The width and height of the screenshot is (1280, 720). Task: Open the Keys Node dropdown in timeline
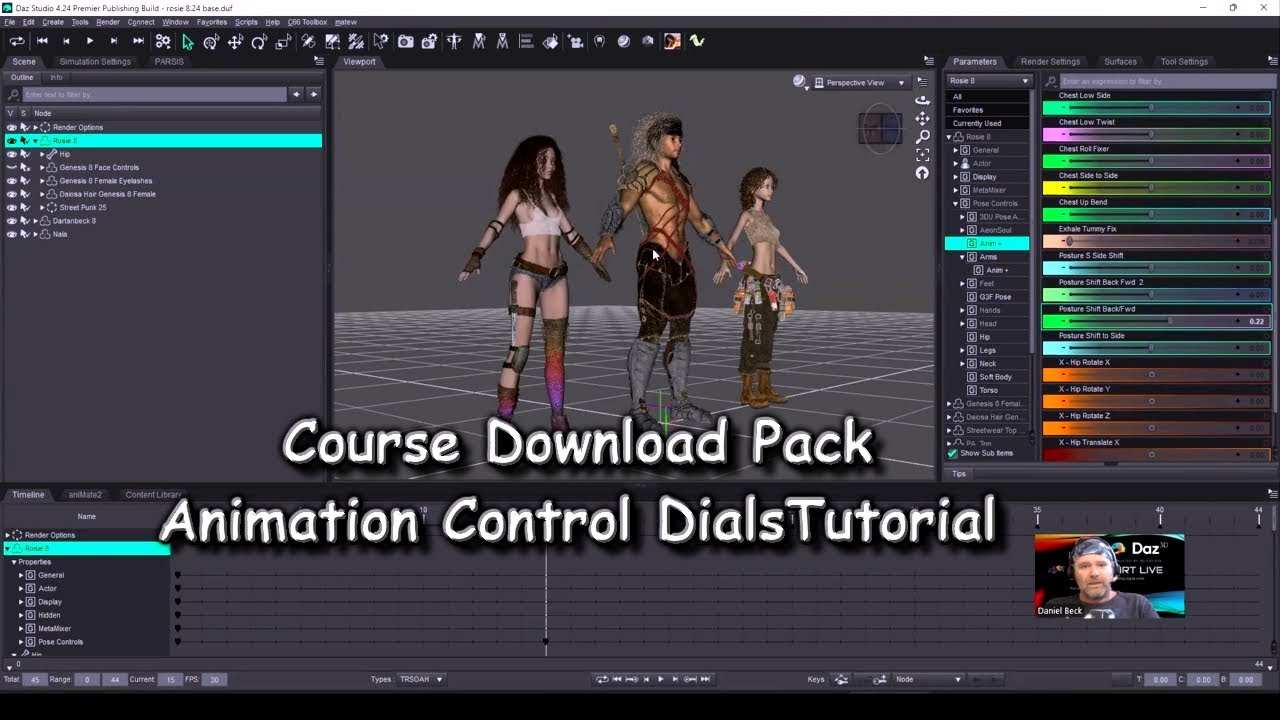click(928, 679)
